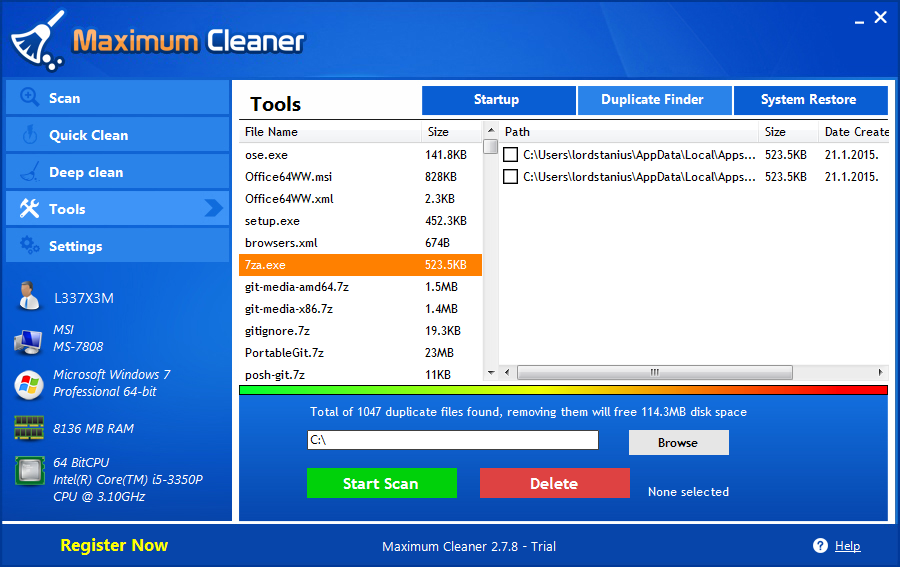Switch to the Duplicate Finder tab
This screenshot has width=900, height=567.
[654, 100]
